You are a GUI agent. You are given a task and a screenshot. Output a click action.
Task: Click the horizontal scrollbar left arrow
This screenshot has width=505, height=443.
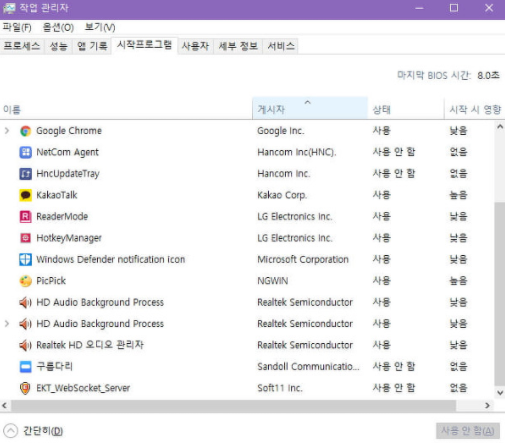point(5,405)
